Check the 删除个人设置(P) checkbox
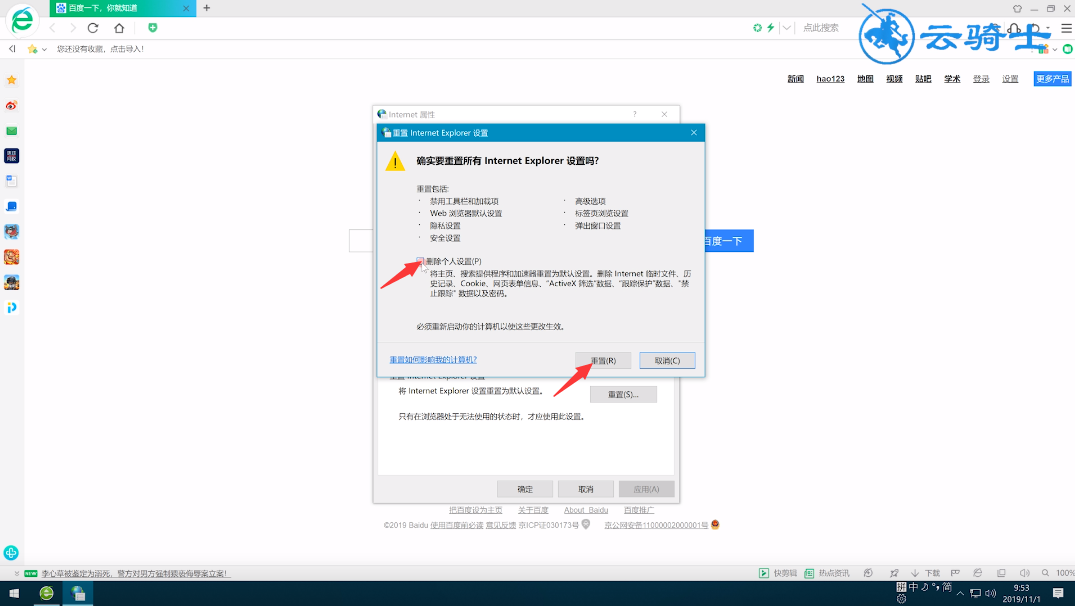 coord(420,261)
